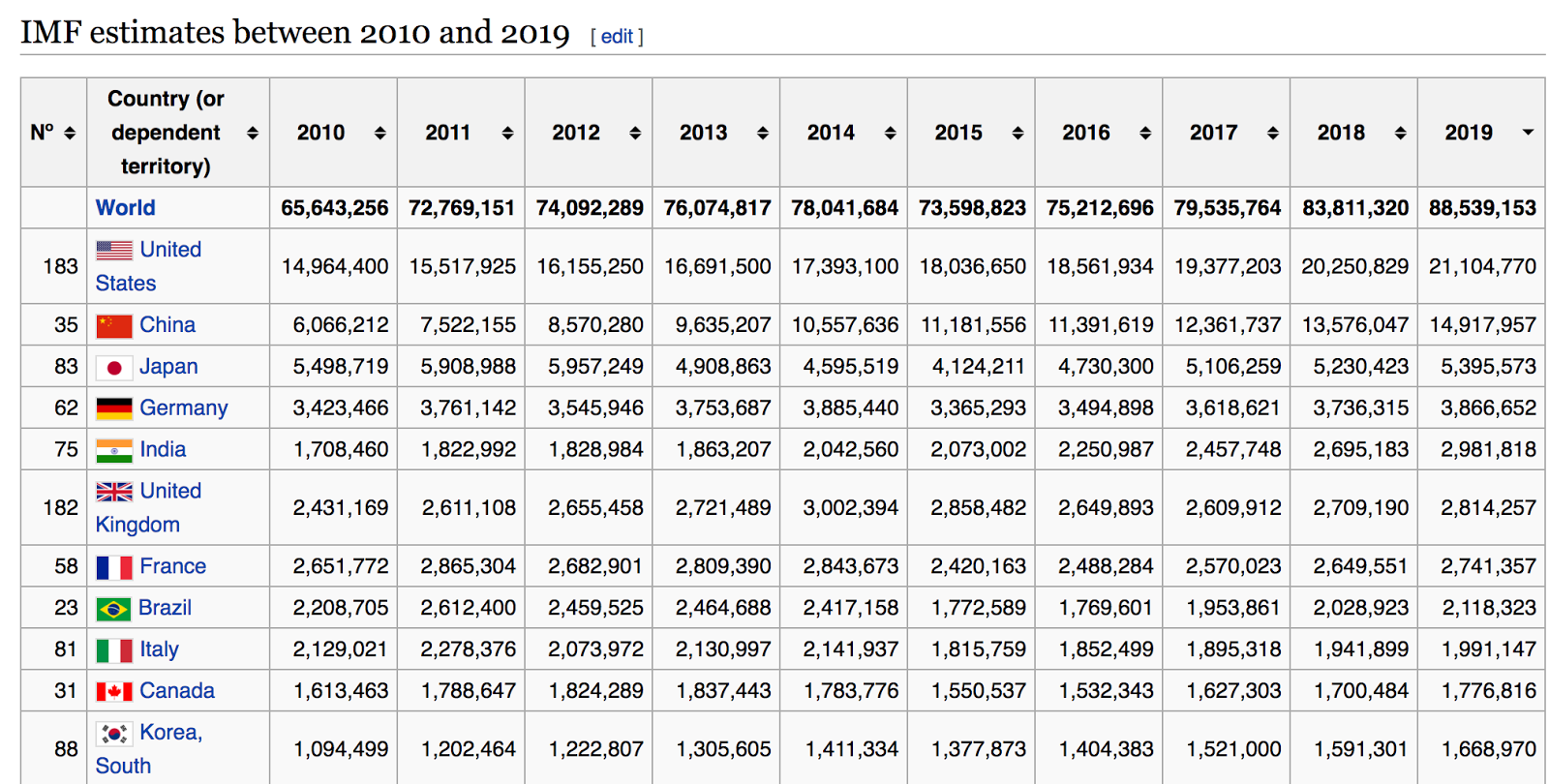Click the Brazil flag icon
Viewport: 1549px width, 784px height.
click(113, 609)
